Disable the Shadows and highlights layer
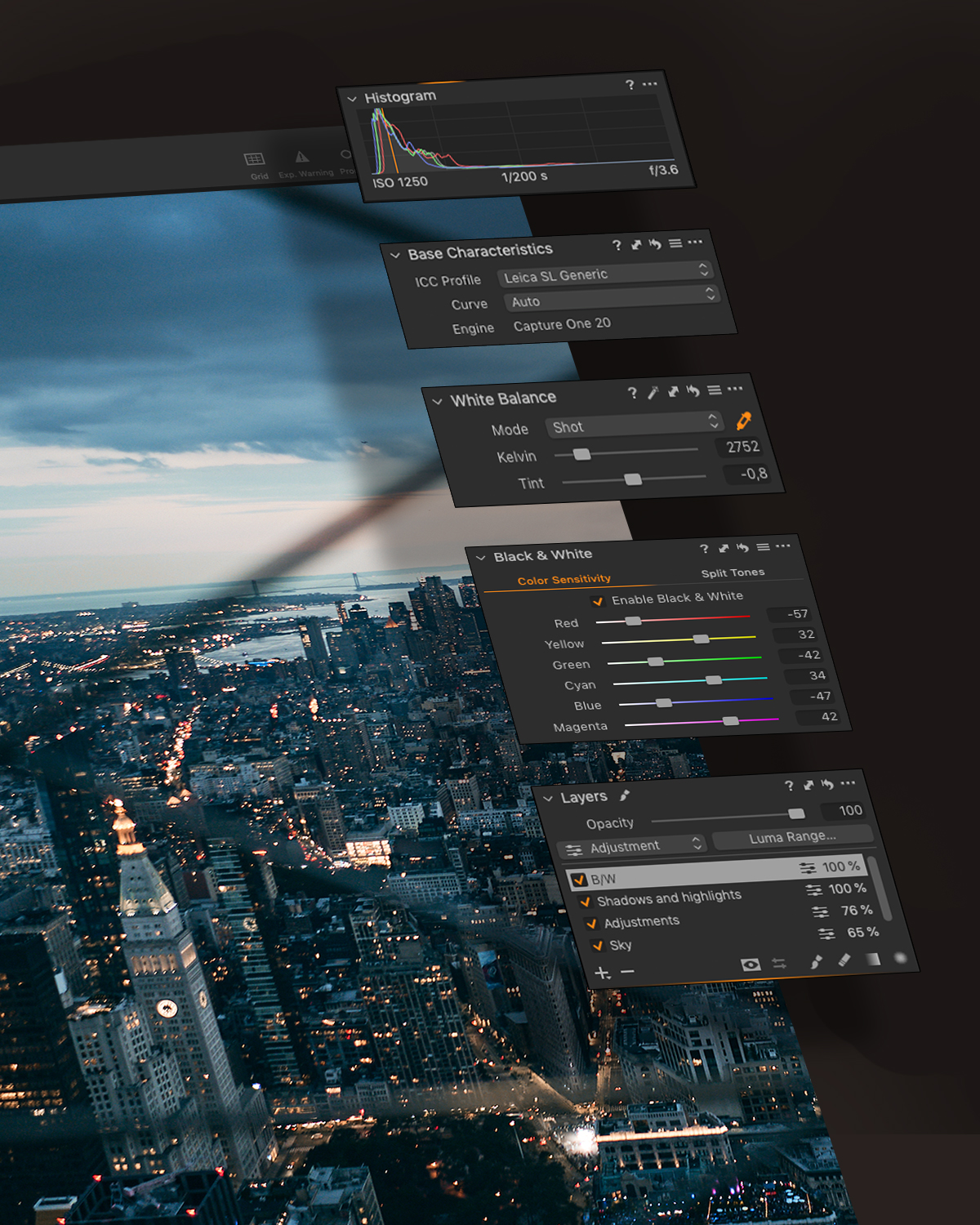 pyautogui.click(x=585, y=902)
